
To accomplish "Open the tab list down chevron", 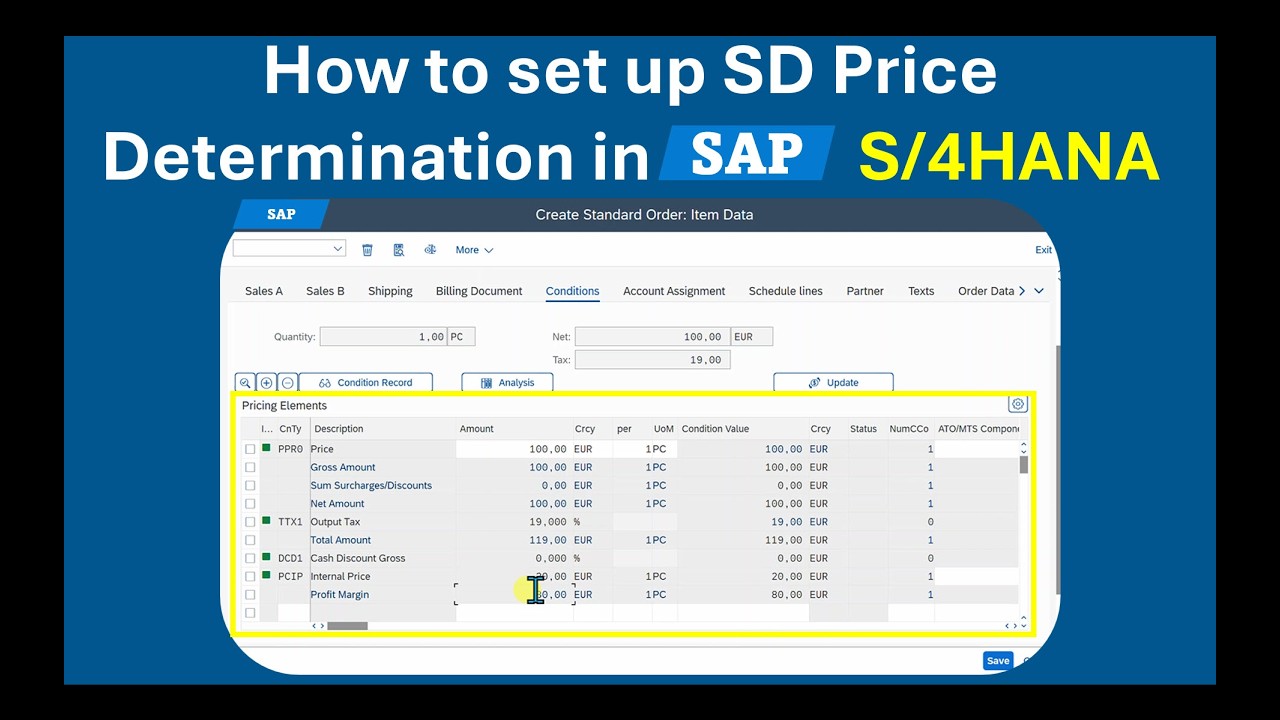I will pyautogui.click(x=1039, y=291).
